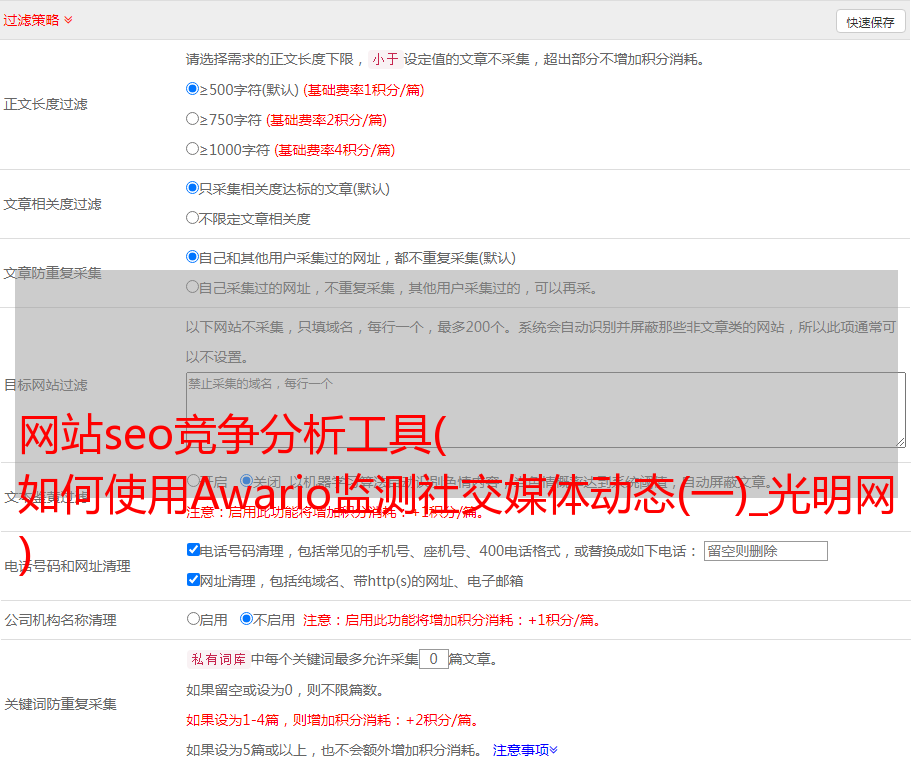The image size is (912, 768).
Task: Click the red 注意 note beside 不启用
Action: (x=451, y=620)
